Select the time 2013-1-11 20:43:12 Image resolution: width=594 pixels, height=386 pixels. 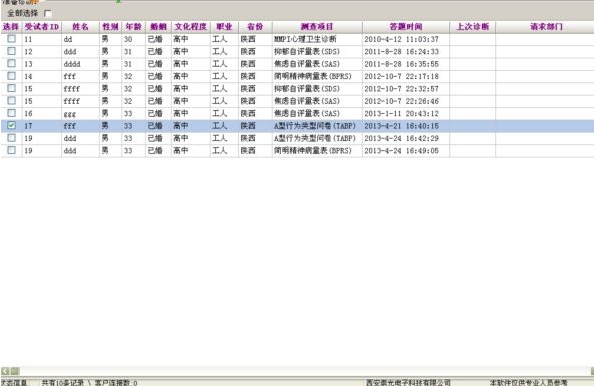[402, 113]
